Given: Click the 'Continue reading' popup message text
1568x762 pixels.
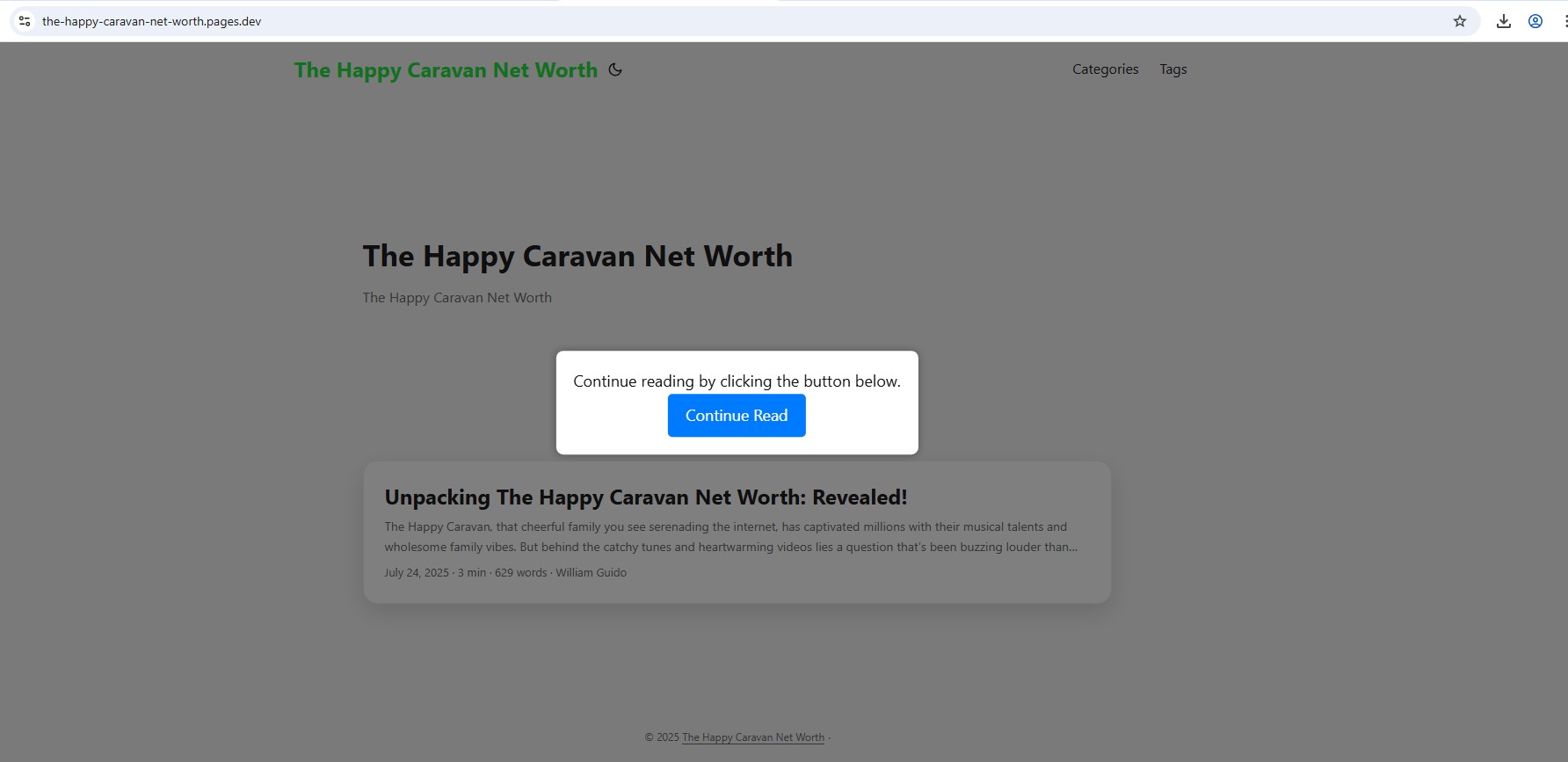Looking at the screenshot, I should point(737,381).
